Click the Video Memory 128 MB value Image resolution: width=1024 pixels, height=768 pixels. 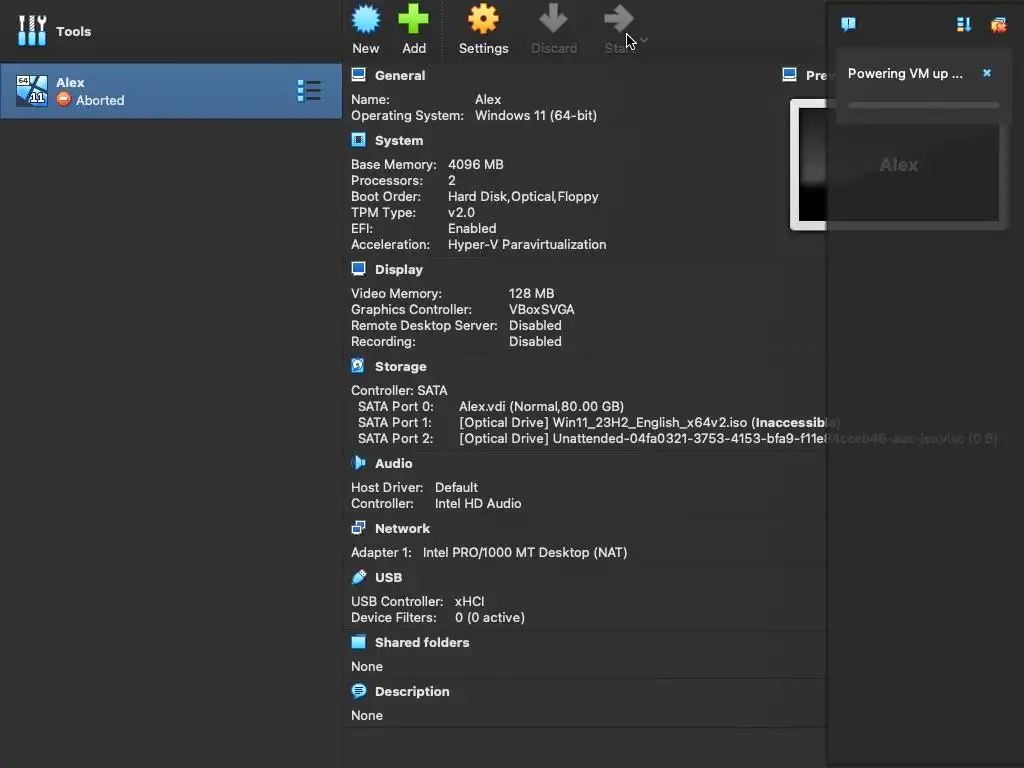(x=531, y=293)
